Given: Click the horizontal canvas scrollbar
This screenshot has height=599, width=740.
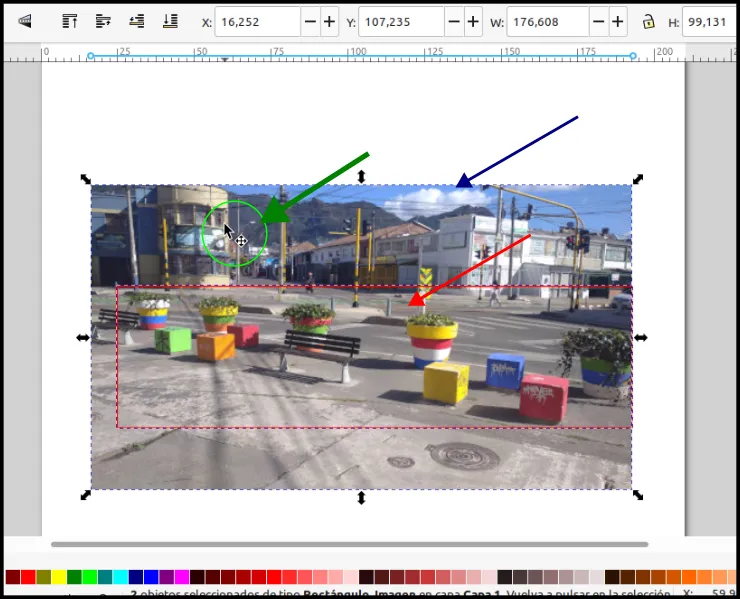Looking at the screenshot, I should [x=350, y=544].
